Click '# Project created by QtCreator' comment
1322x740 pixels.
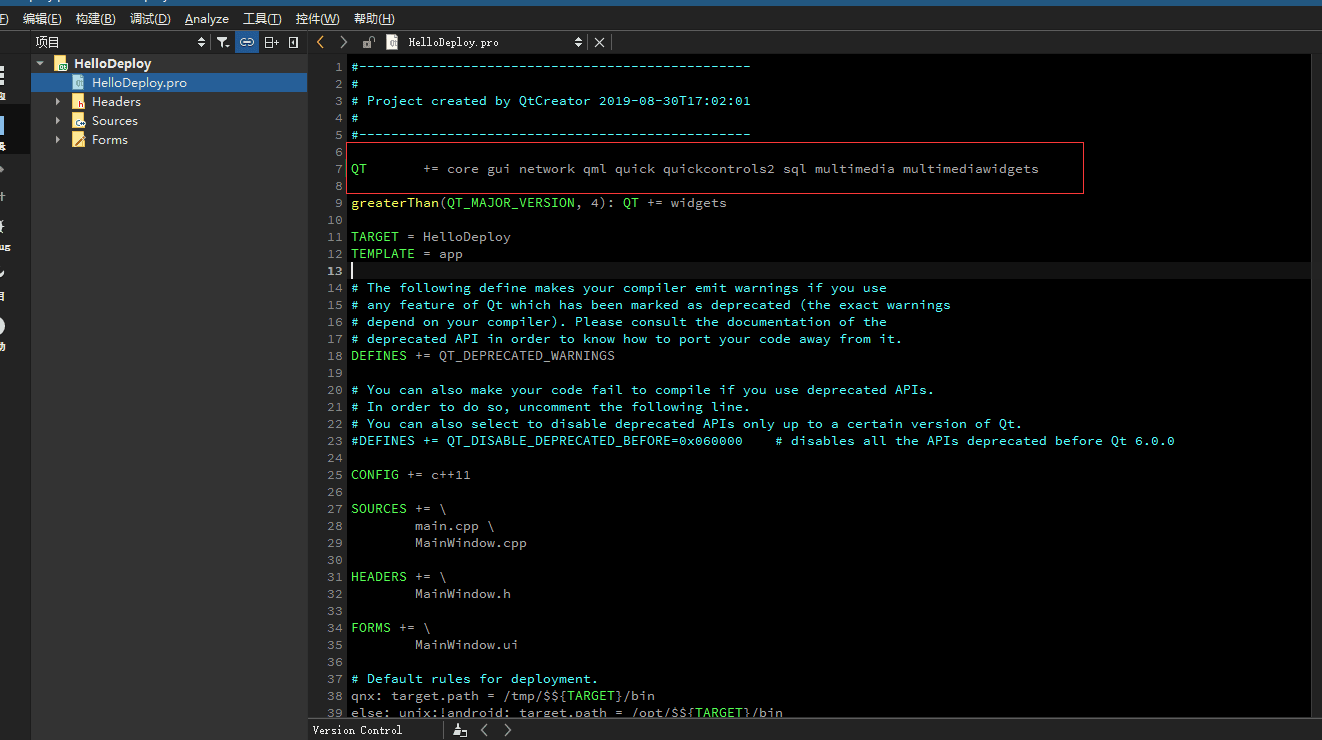pos(551,101)
